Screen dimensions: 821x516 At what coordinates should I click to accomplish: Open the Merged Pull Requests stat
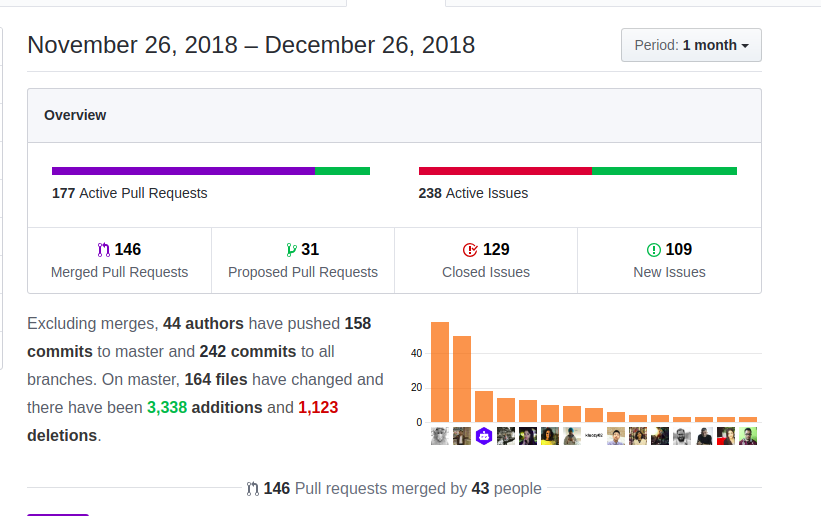coord(119,260)
